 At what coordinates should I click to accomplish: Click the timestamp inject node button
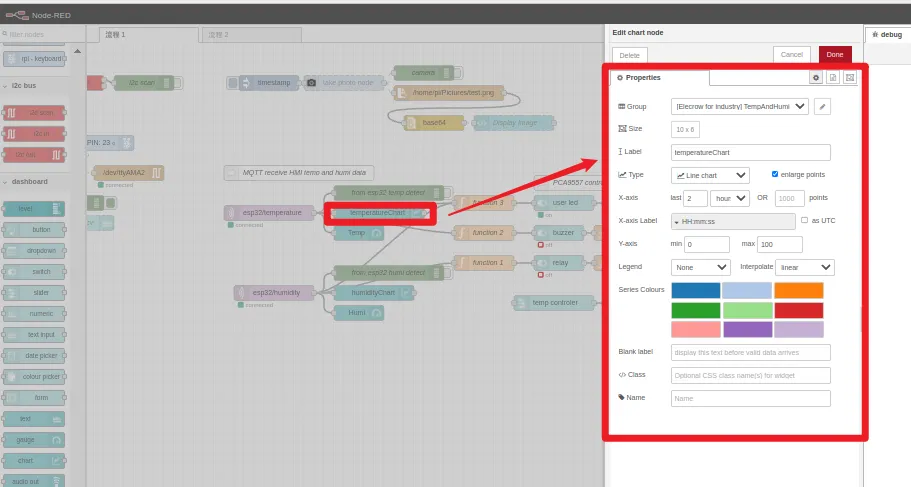pyautogui.click(x=233, y=82)
